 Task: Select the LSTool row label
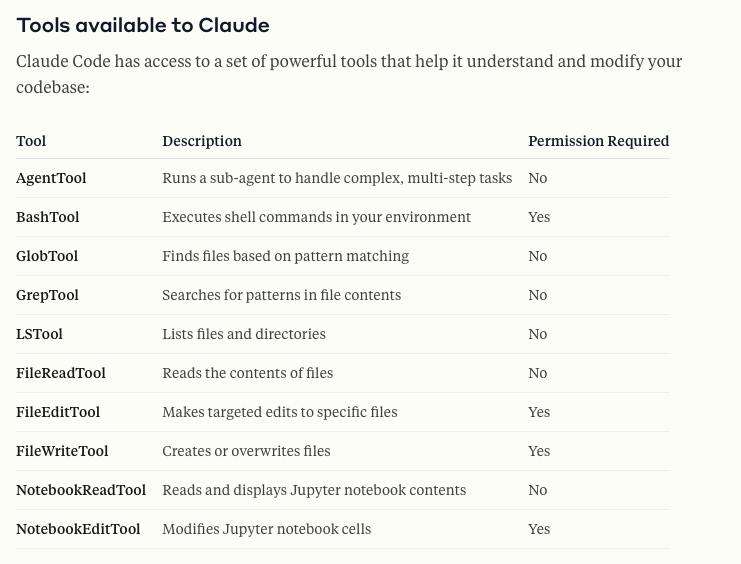(39, 334)
